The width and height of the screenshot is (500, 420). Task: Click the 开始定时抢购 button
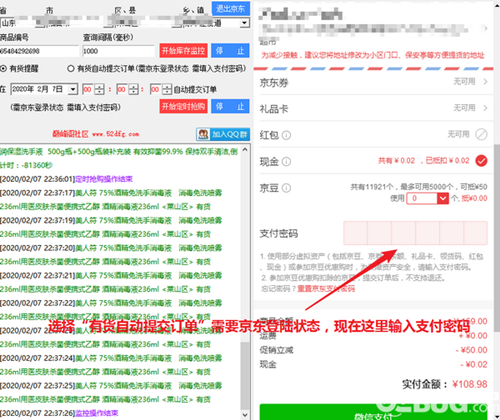tap(183, 106)
